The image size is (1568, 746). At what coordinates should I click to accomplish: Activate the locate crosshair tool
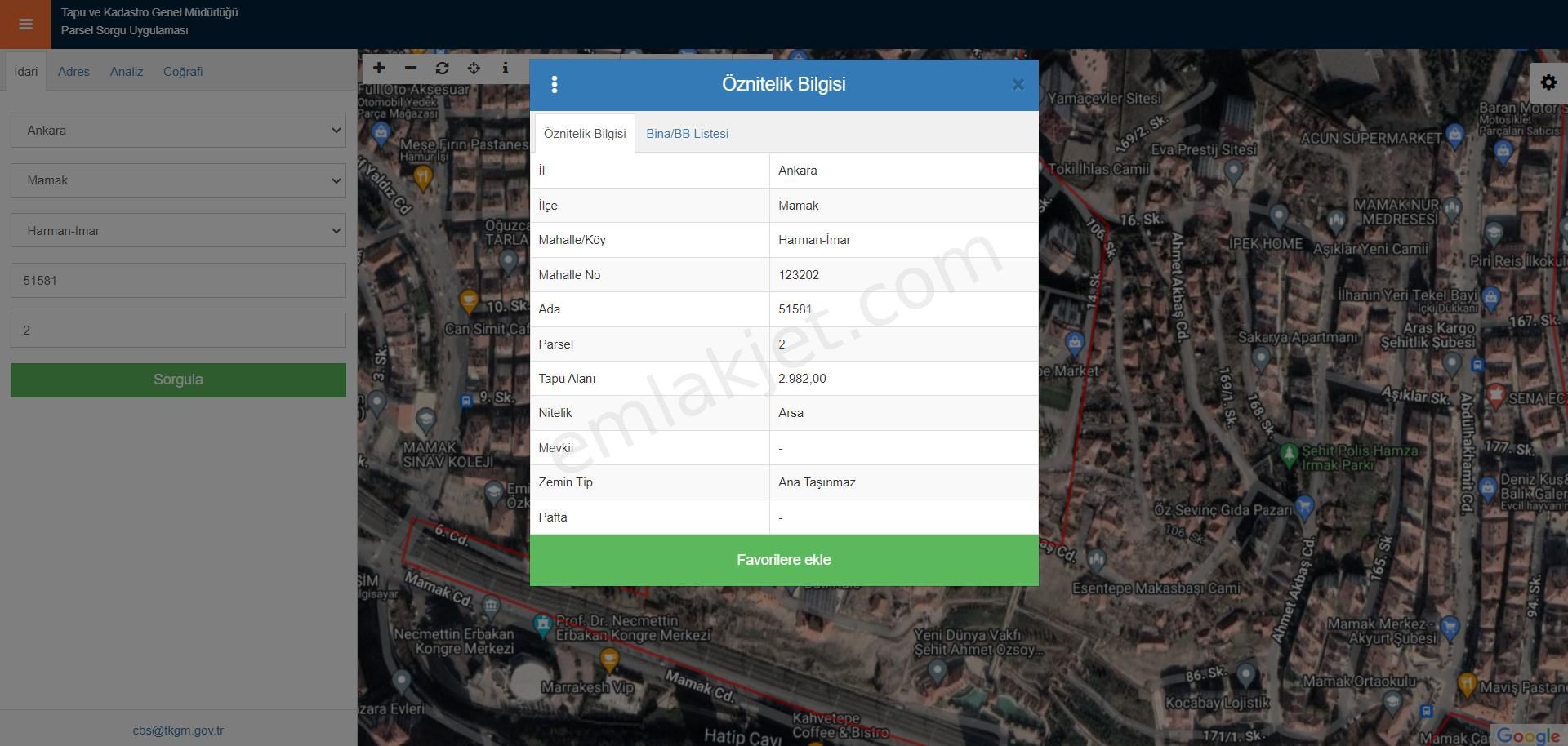[x=474, y=69]
